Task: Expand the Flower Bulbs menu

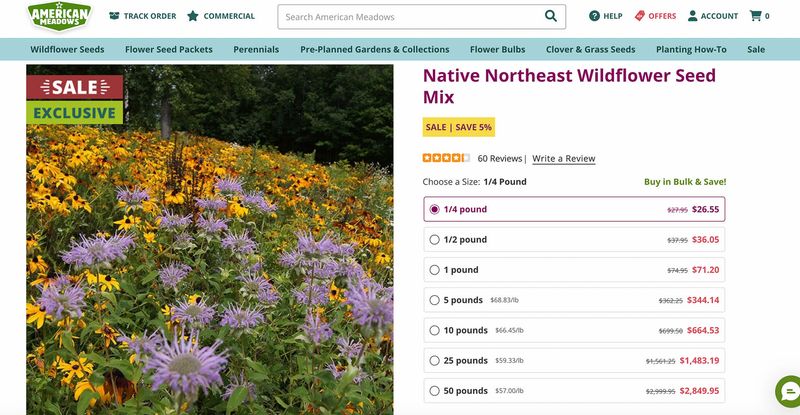Action: pos(497,50)
